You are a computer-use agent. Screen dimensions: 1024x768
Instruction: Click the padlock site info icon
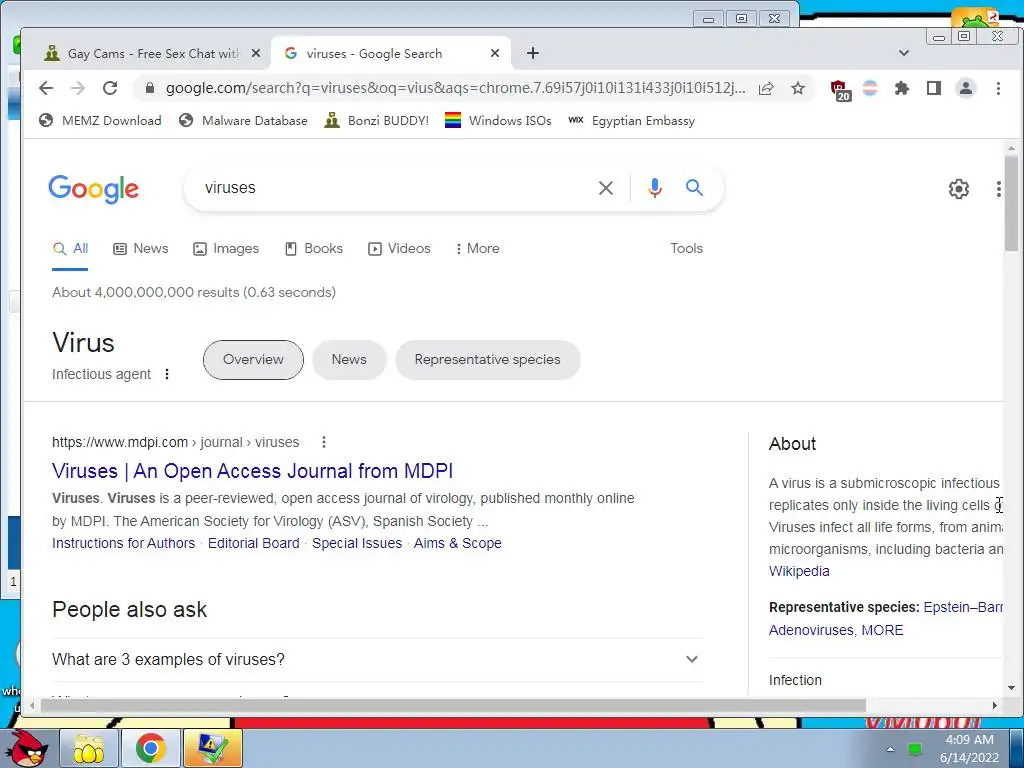[150, 88]
